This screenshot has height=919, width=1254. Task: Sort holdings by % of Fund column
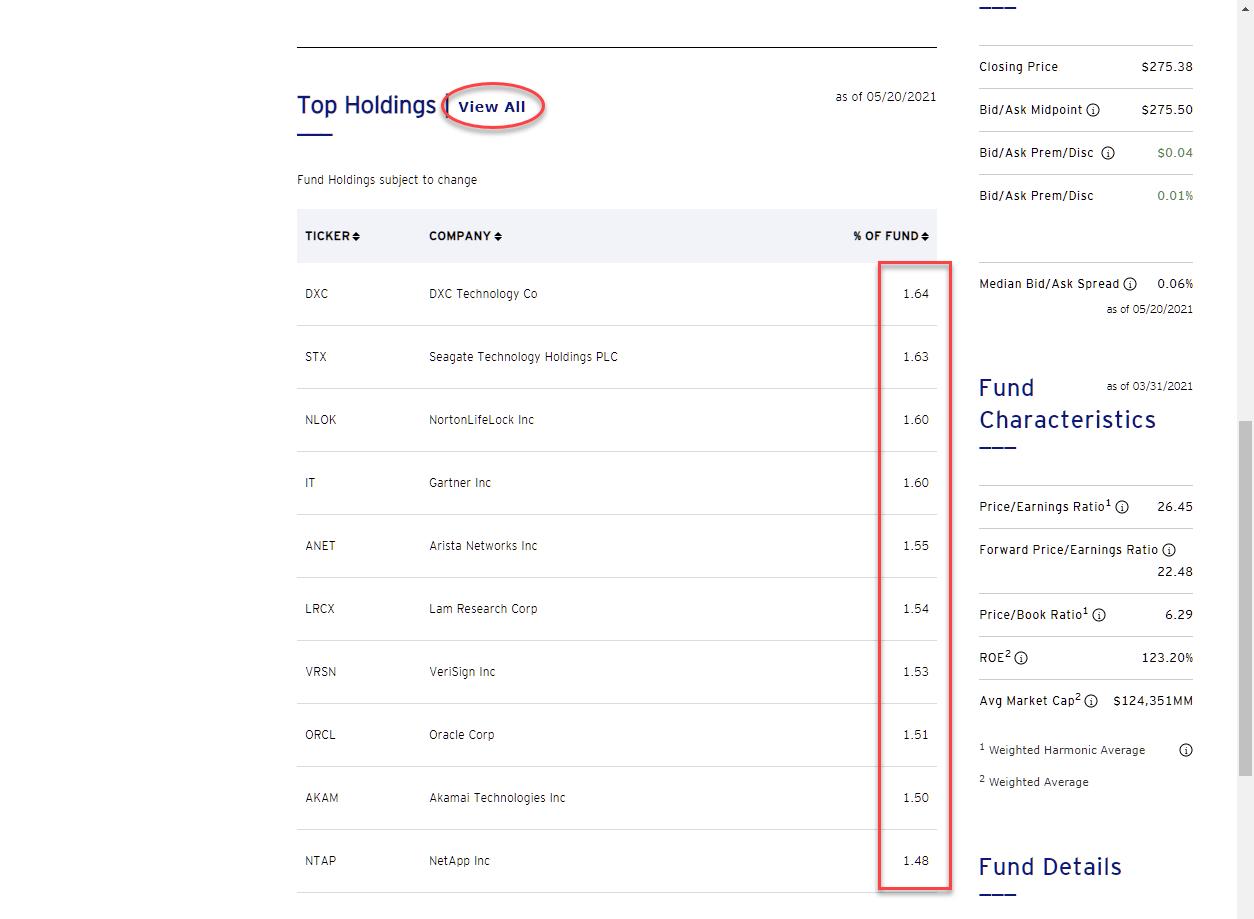[x=890, y=236]
